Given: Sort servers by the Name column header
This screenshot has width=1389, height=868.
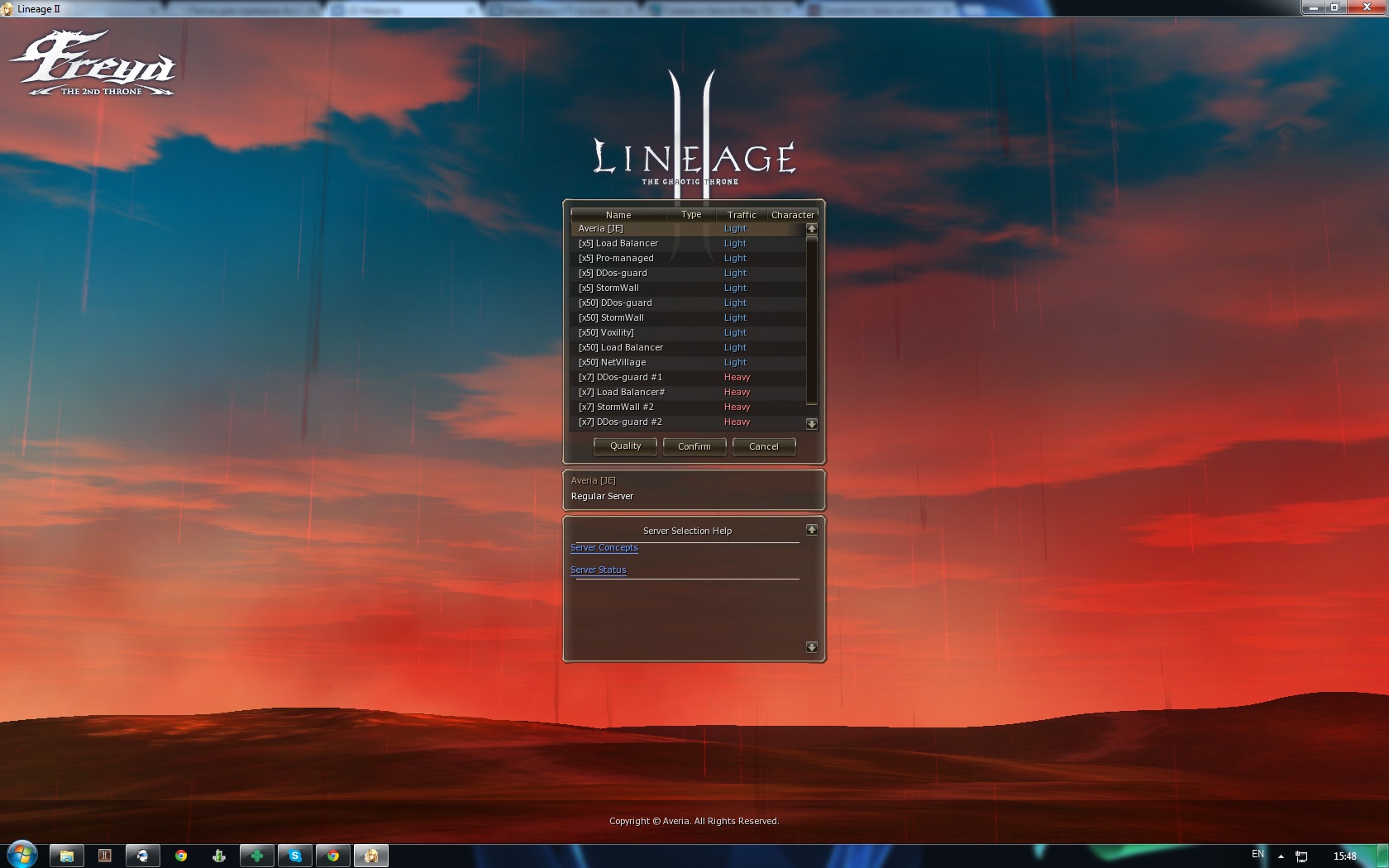Looking at the screenshot, I should click(618, 215).
